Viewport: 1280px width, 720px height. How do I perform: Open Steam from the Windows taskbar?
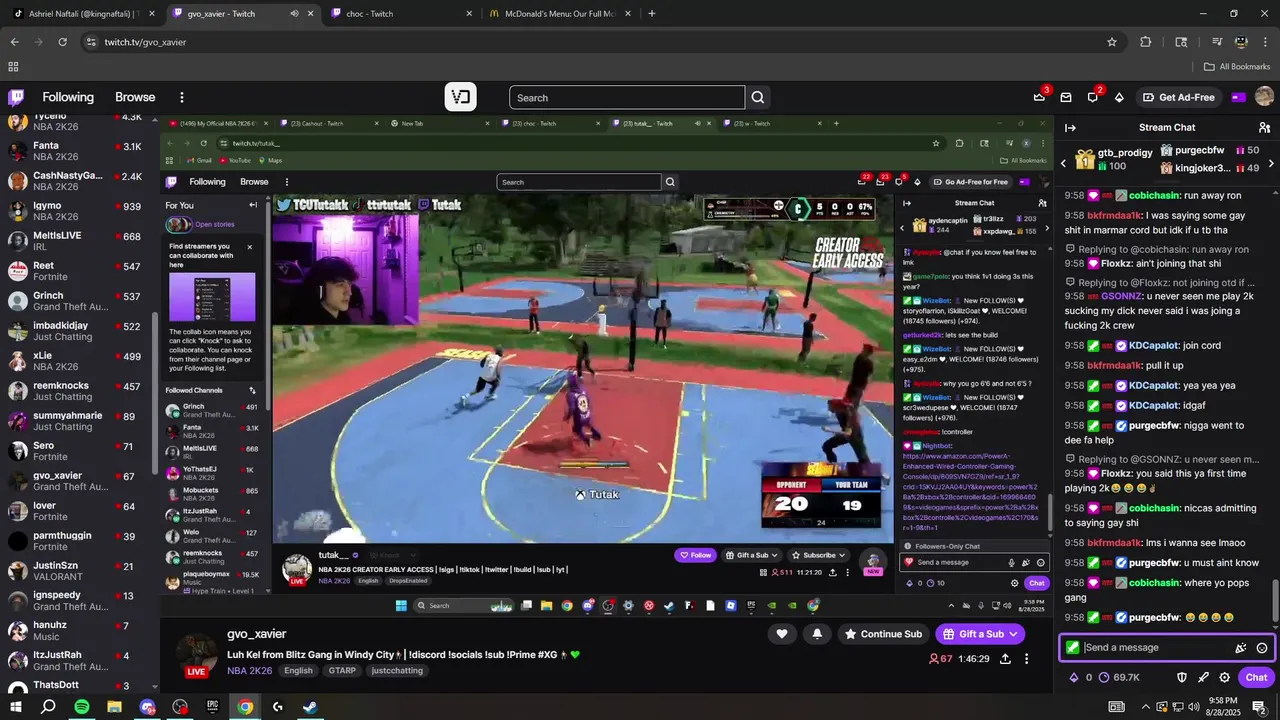[x=310, y=707]
